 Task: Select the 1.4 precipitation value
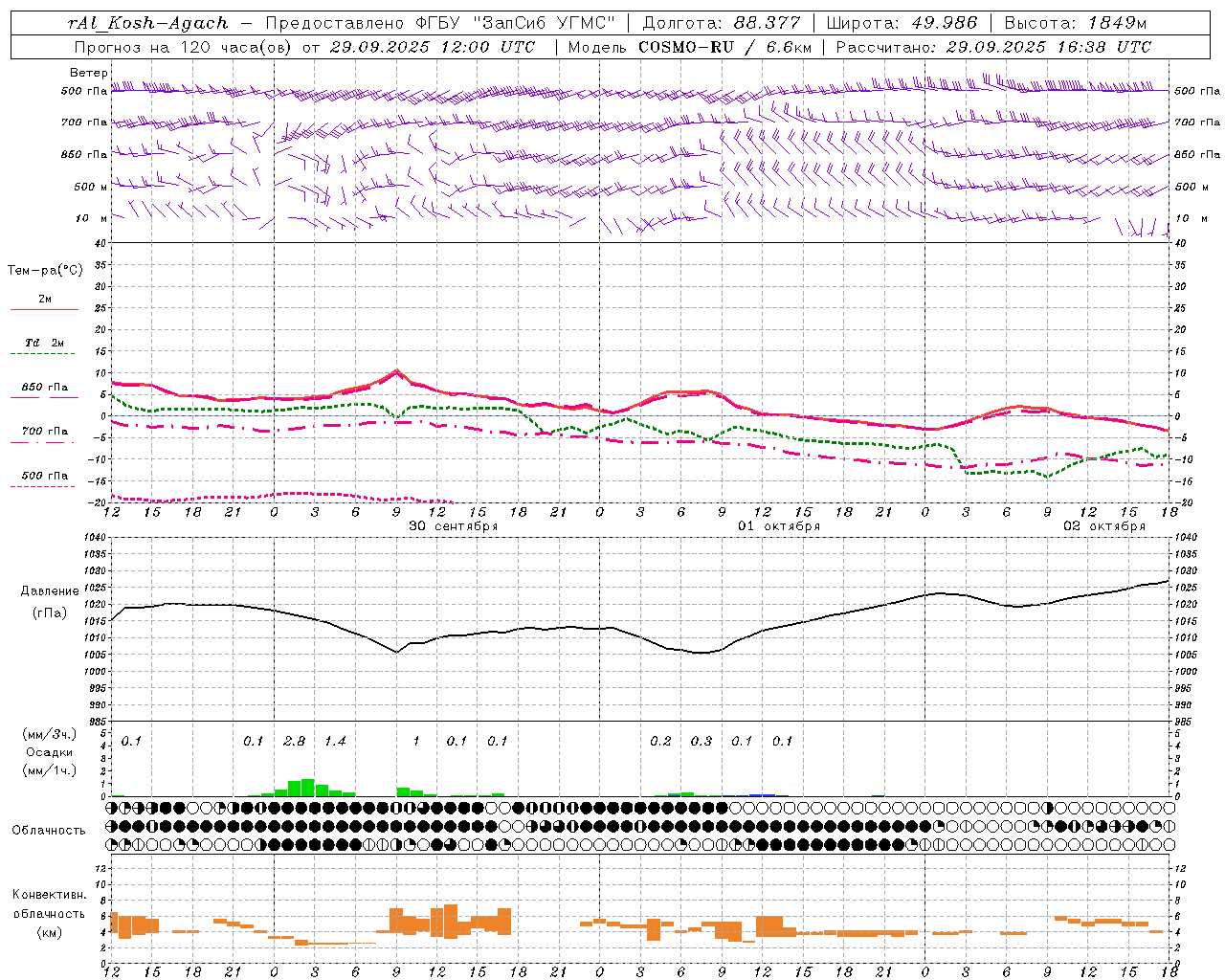point(335,742)
